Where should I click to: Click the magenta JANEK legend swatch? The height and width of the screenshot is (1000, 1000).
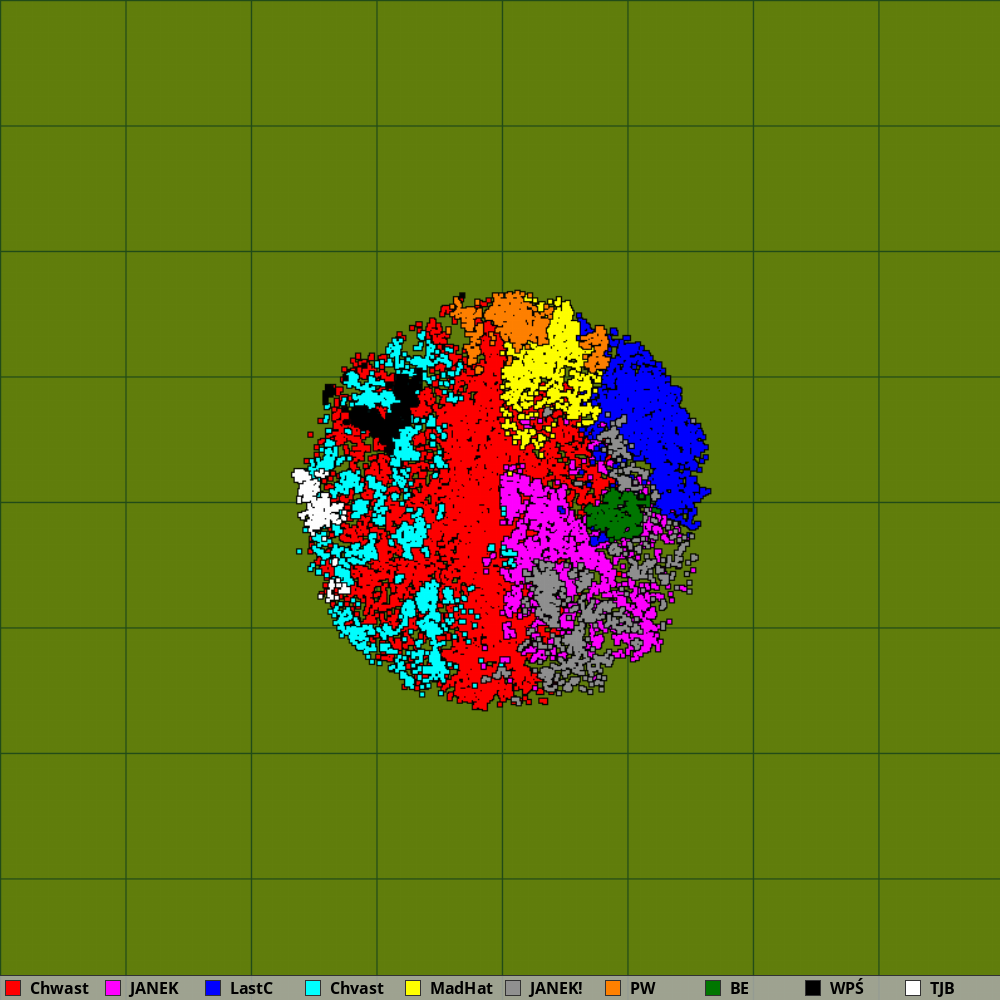113,988
